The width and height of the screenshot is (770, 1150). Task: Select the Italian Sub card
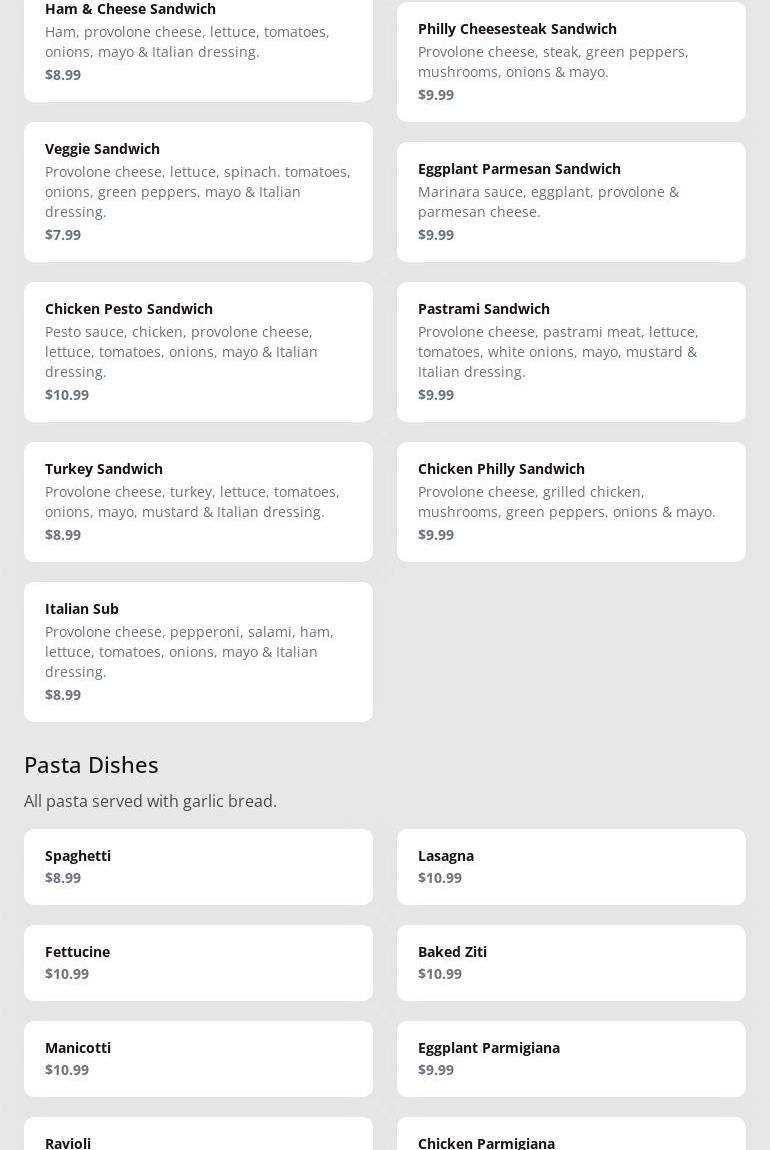click(x=198, y=652)
